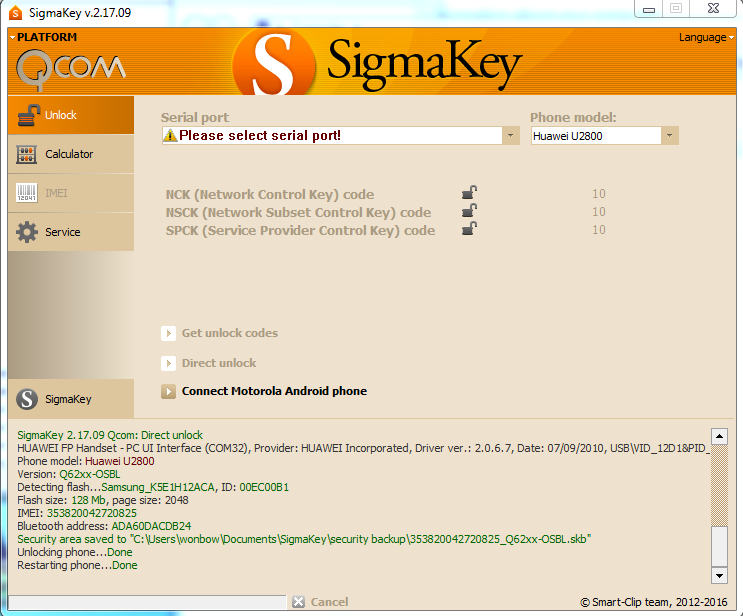Screen dimensions: 743x616
Task: Click the log line 'HUAWEI FP Handset - PC UI Interface'
Action: pos(363,448)
